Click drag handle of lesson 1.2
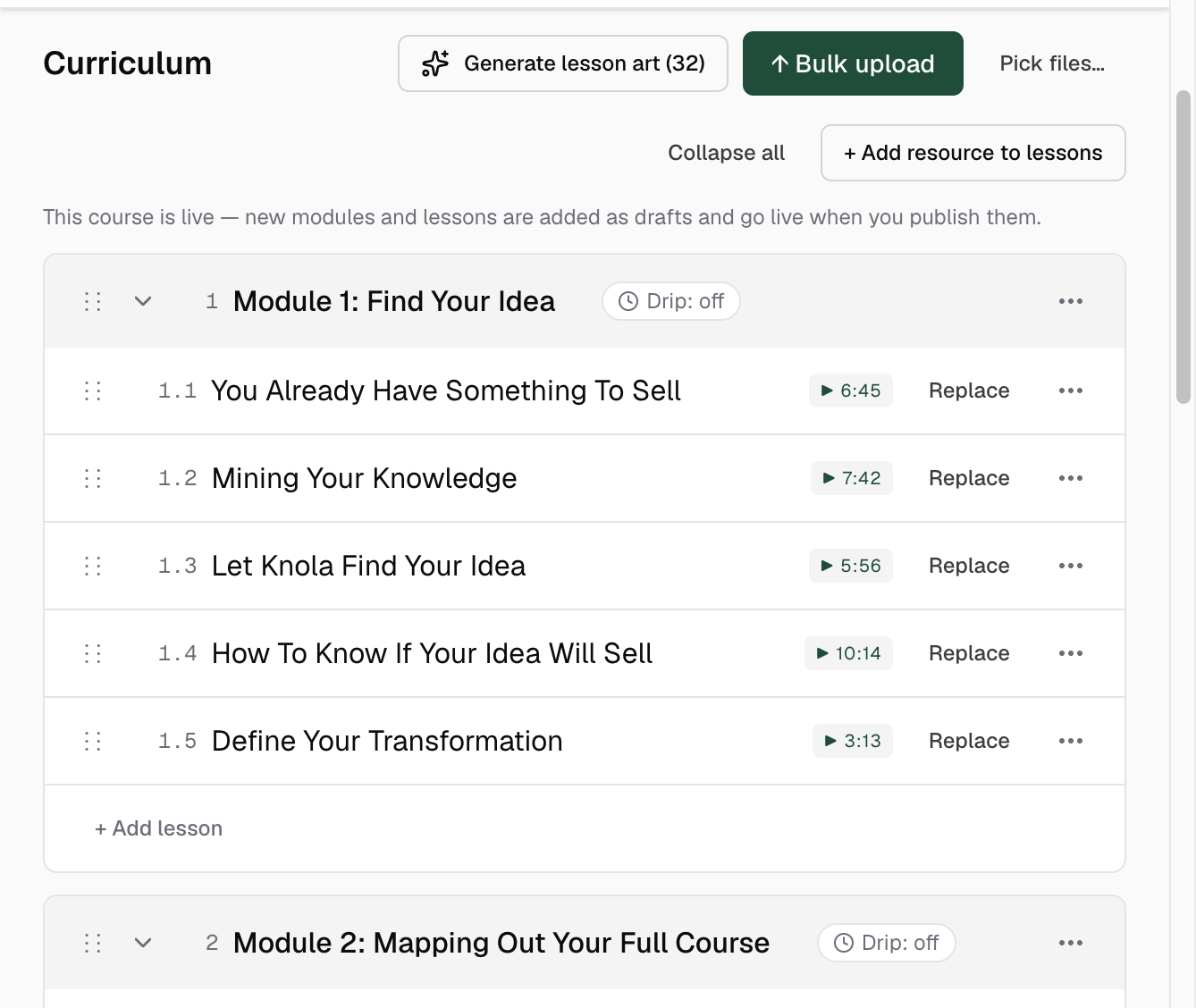1196x1008 pixels. pyautogui.click(x=92, y=478)
